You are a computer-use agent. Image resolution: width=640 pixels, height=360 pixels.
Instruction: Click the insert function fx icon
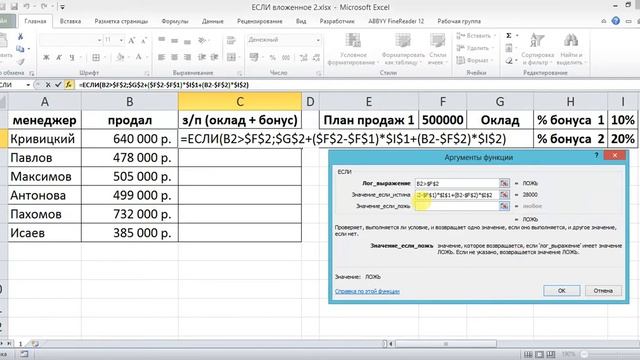[69, 85]
